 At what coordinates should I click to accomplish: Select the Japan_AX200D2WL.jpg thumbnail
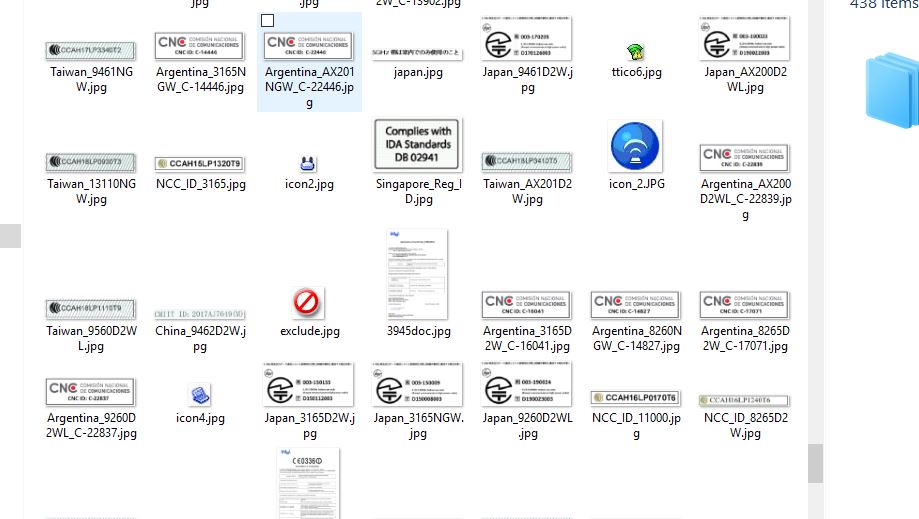click(745, 39)
